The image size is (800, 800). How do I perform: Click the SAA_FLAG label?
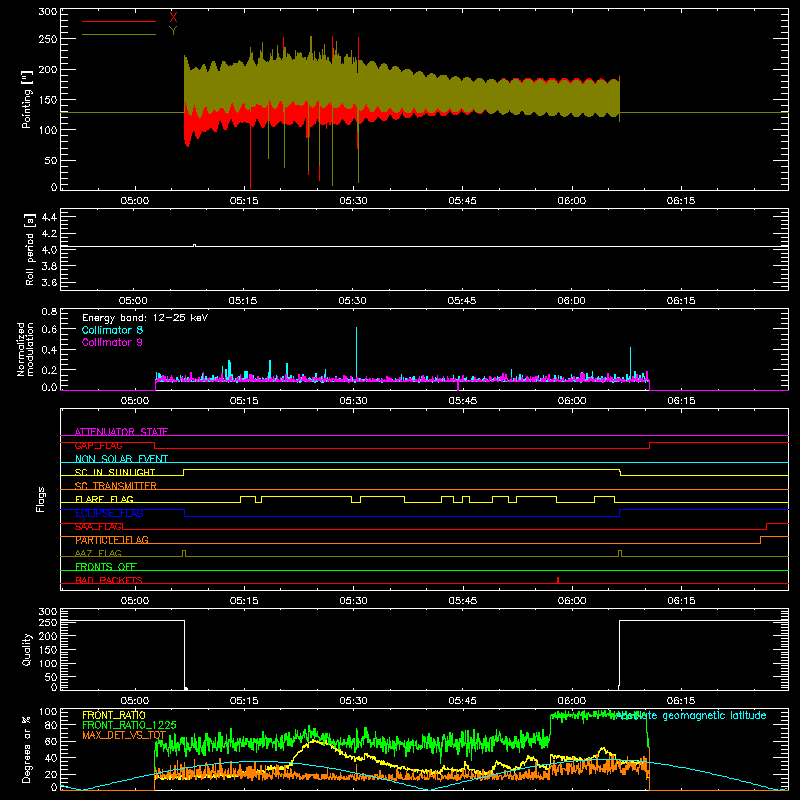98,527
